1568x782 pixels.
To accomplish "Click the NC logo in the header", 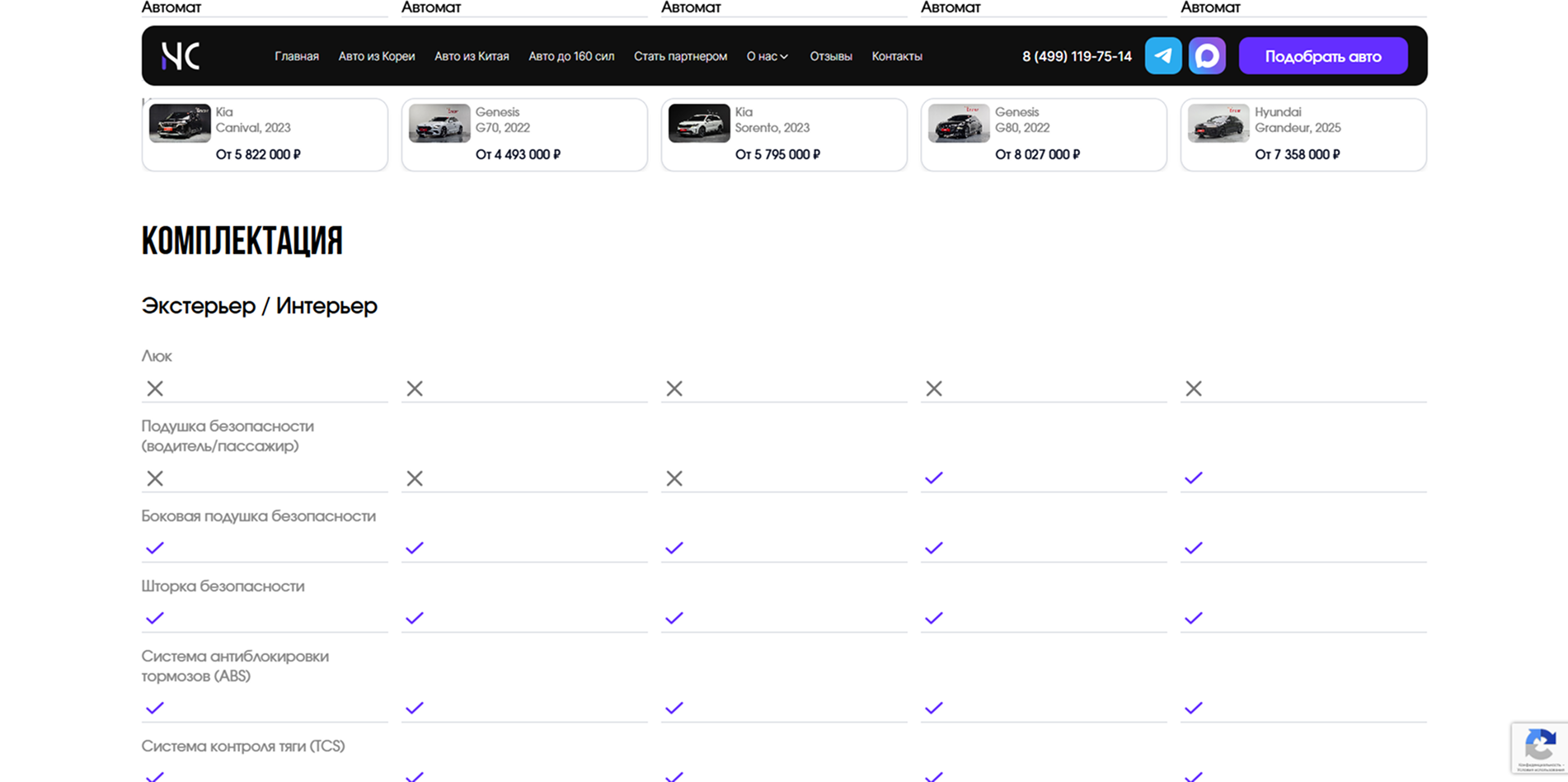I will click(x=181, y=56).
